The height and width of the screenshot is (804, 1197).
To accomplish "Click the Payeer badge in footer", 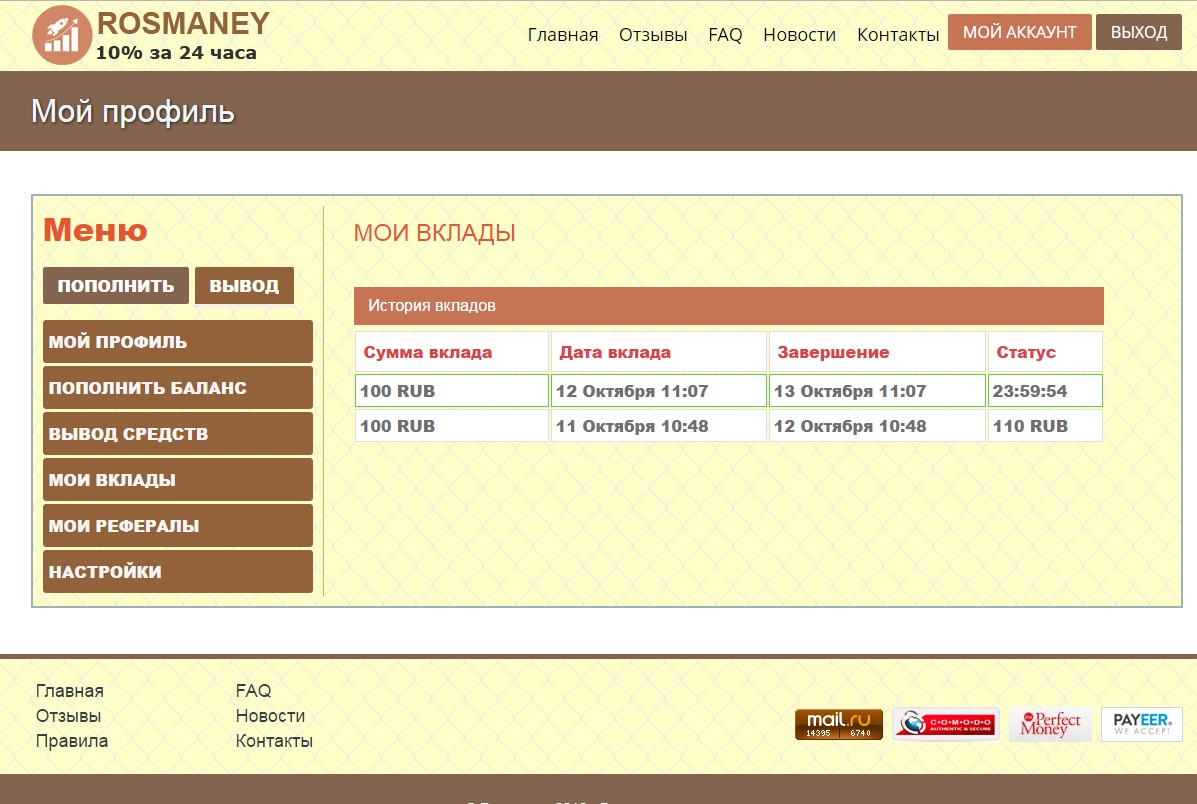I will (1141, 724).
